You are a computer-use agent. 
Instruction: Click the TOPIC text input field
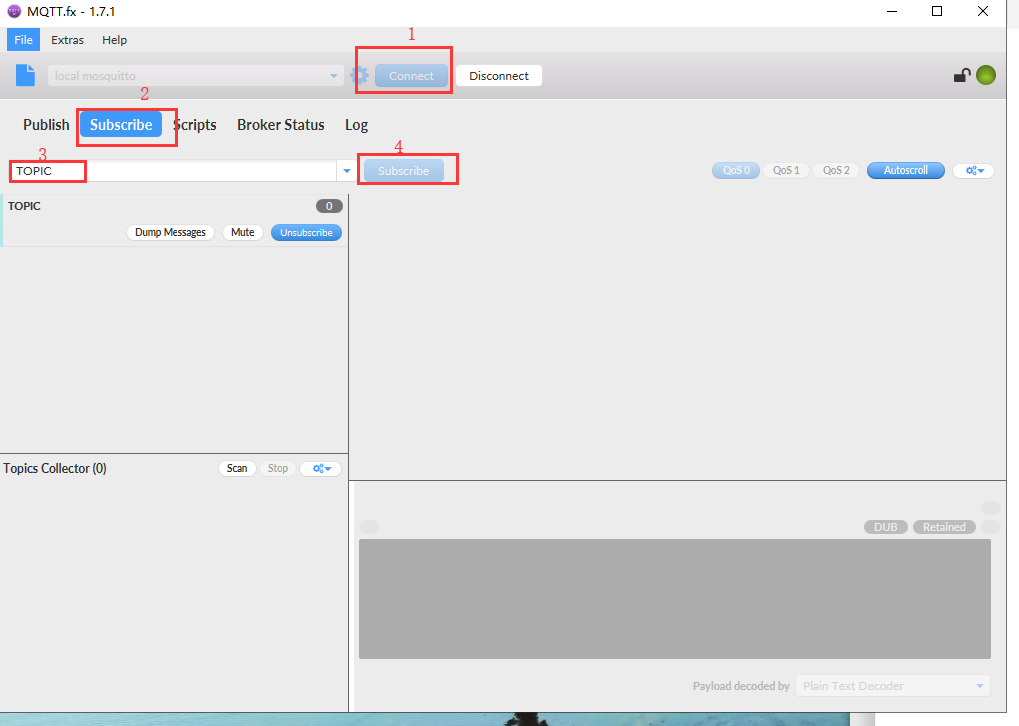click(175, 171)
